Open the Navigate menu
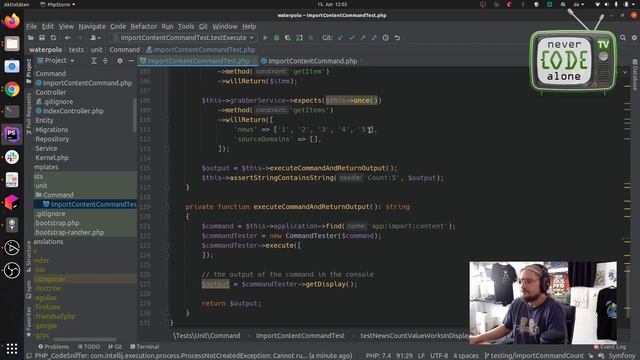The width and height of the screenshot is (640, 360). point(92,27)
